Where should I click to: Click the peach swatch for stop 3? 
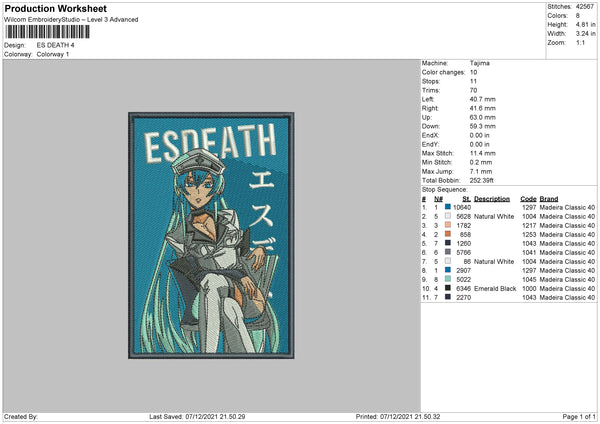[448, 225]
